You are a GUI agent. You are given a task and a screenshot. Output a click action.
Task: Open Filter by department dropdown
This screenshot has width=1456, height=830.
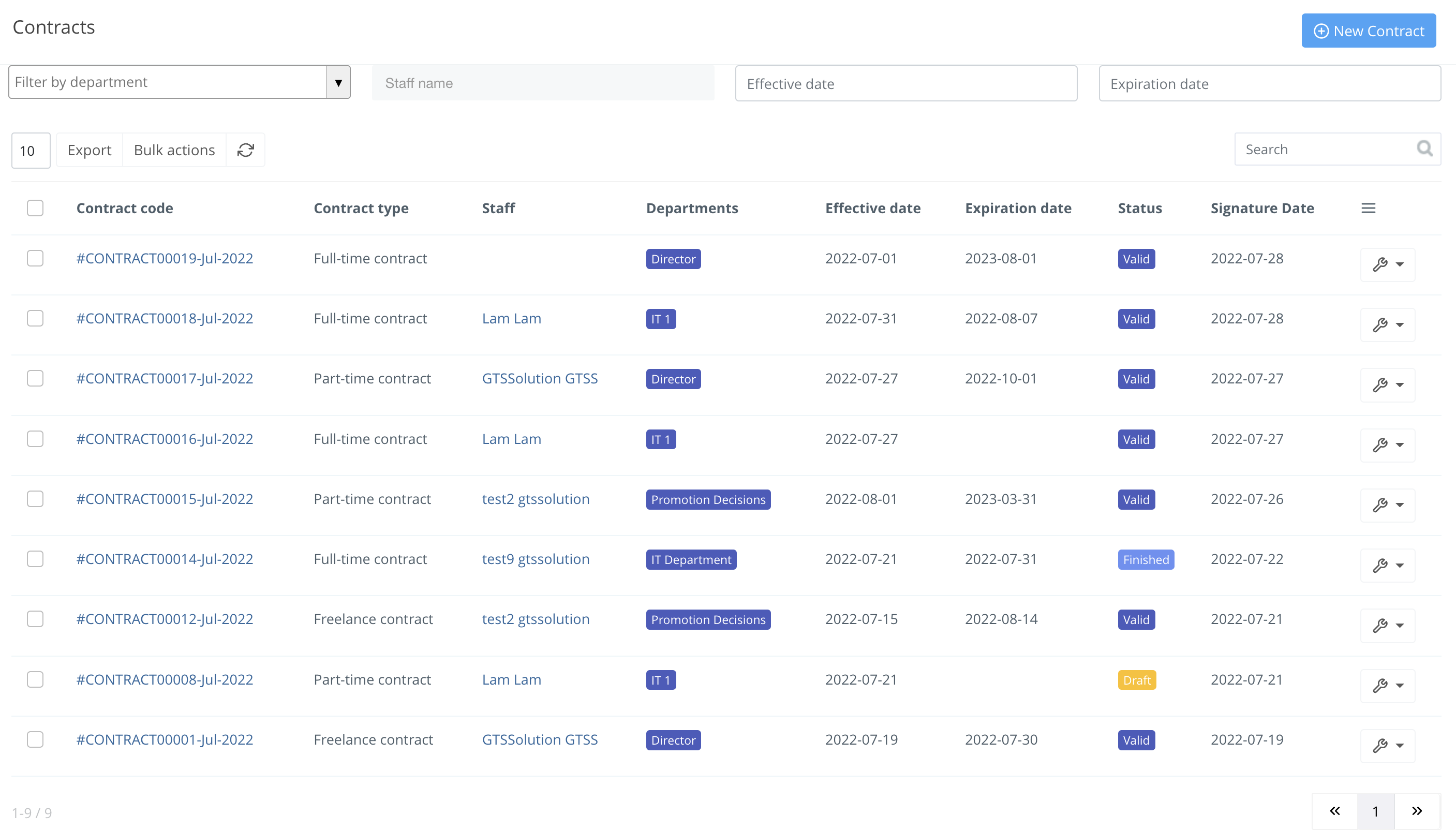pos(179,82)
